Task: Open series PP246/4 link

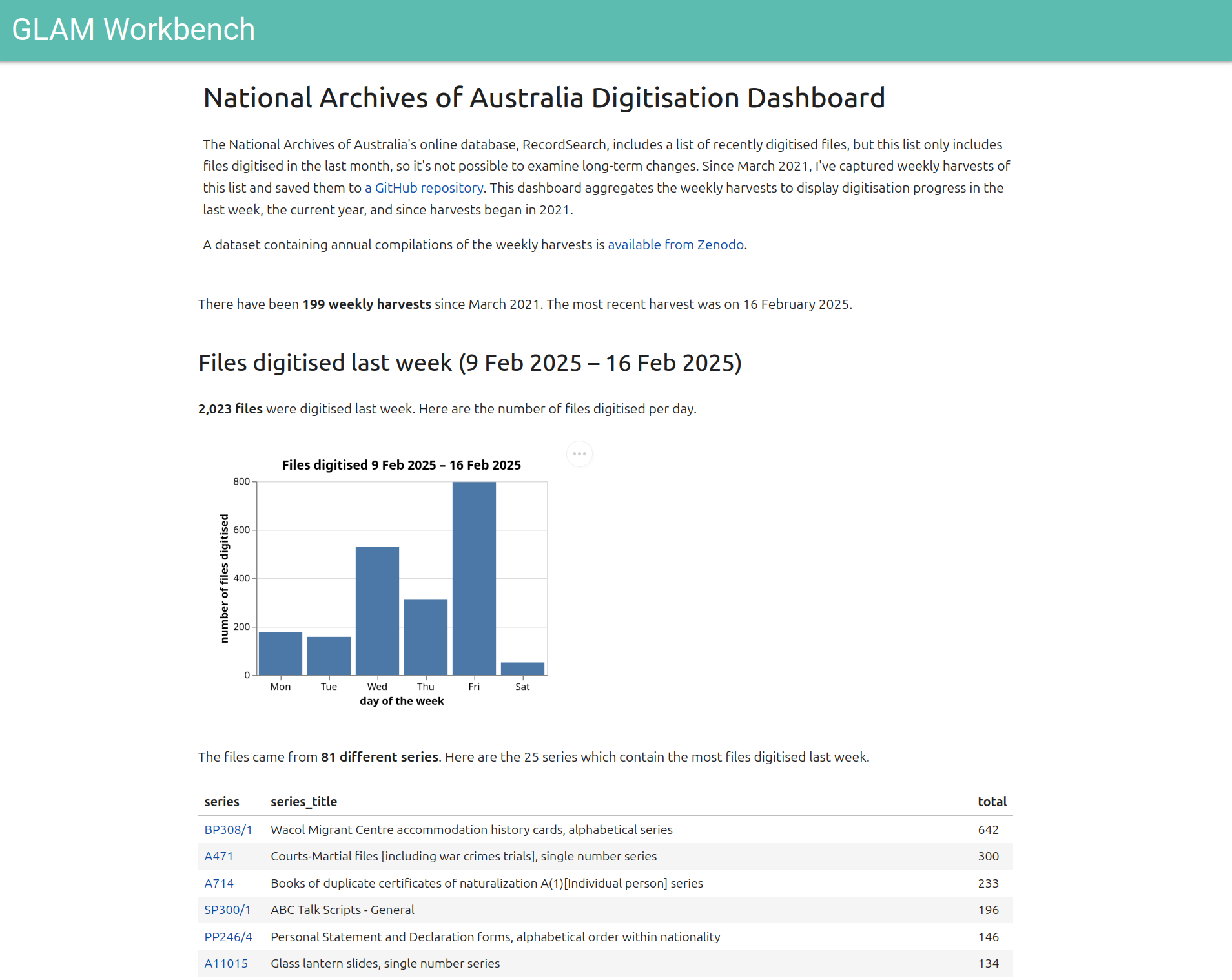Action: pos(228,937)
